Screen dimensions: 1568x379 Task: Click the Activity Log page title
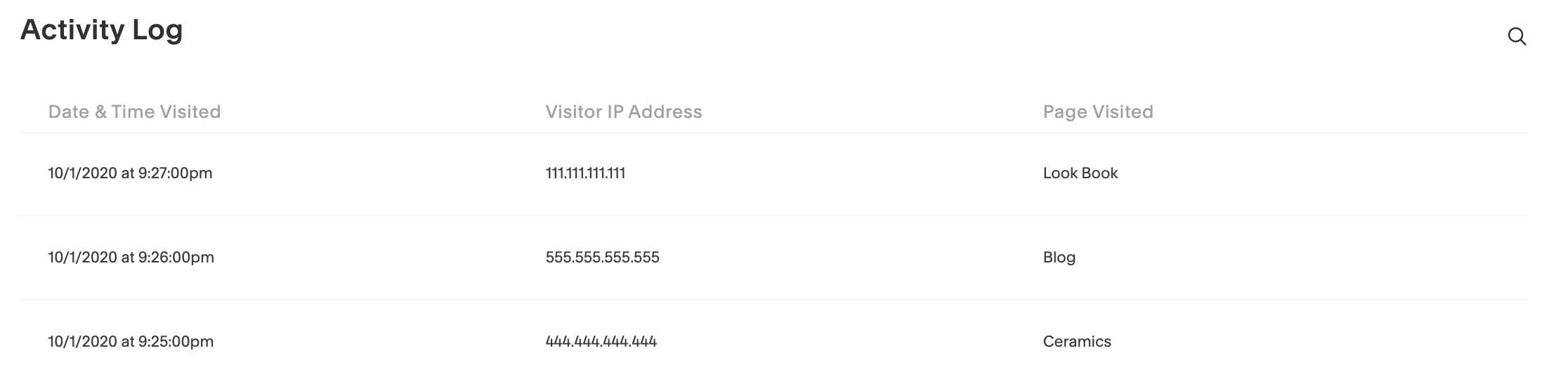(102, 30)
